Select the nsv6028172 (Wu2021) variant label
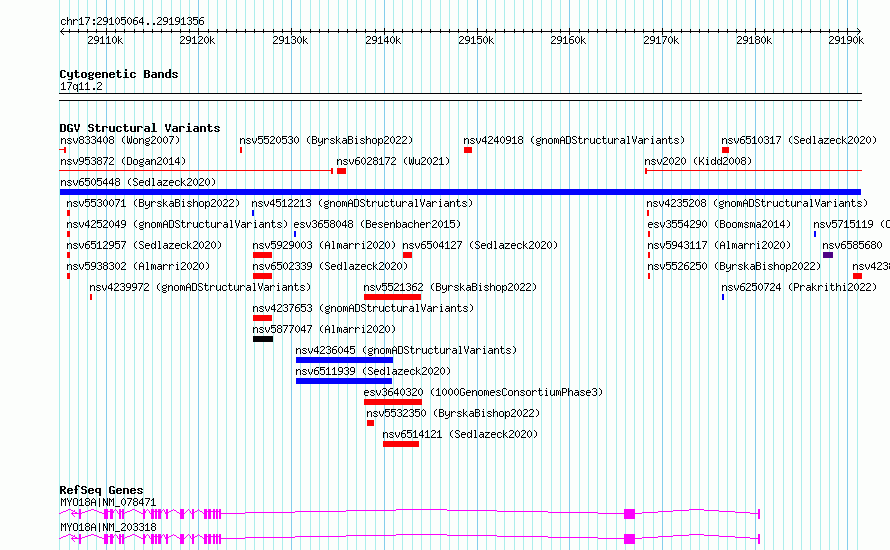 pos(393,161)
